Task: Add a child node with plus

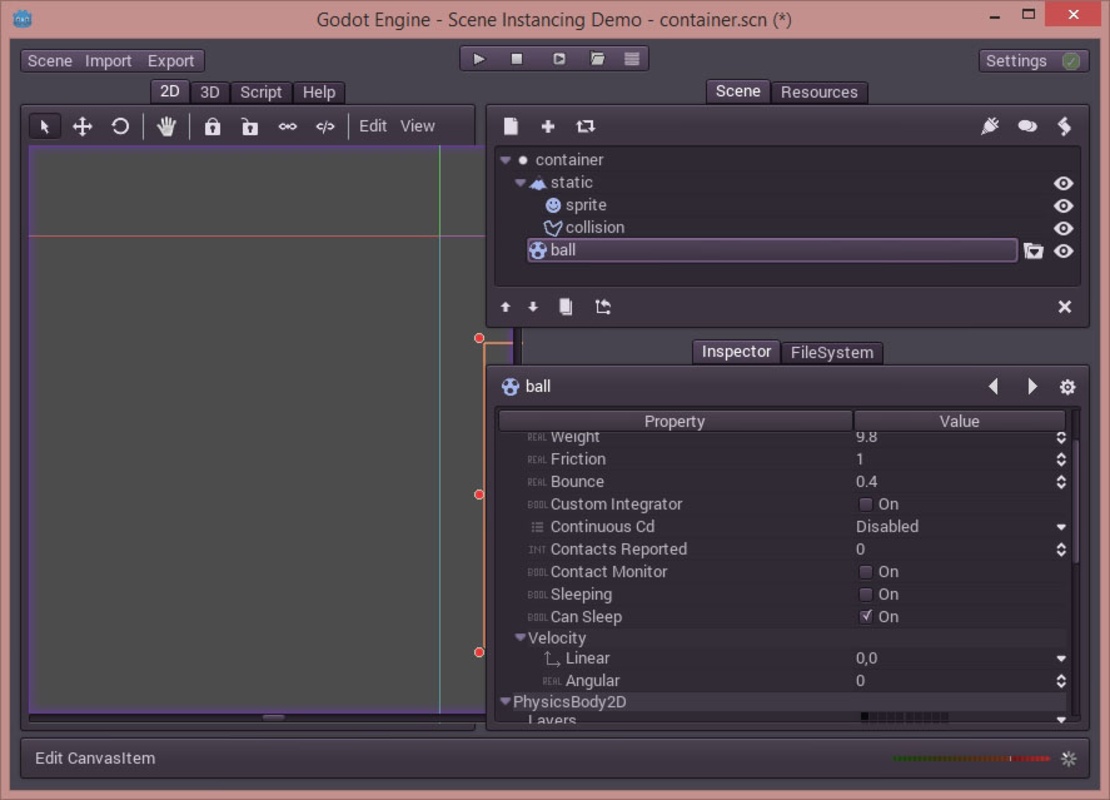Action: 547,126
